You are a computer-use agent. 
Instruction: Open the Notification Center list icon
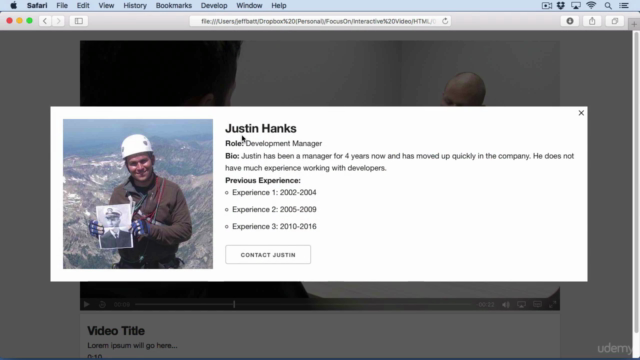[x=624, y=5]
